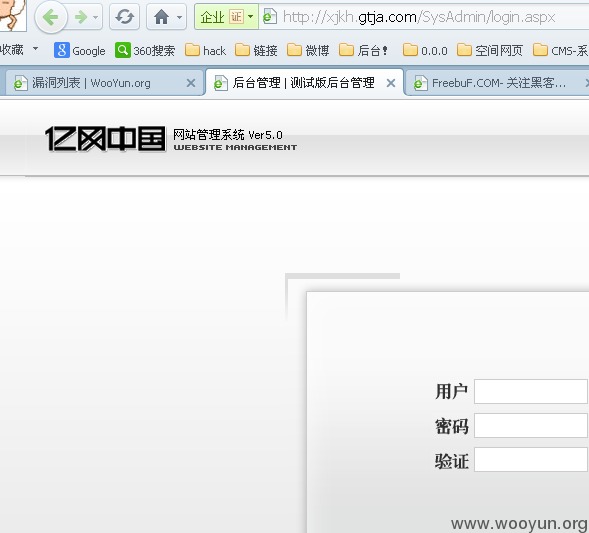This screenshot has width=589, height=533.
Task: Go back with the green back arrow
Action: pos(51,17)
